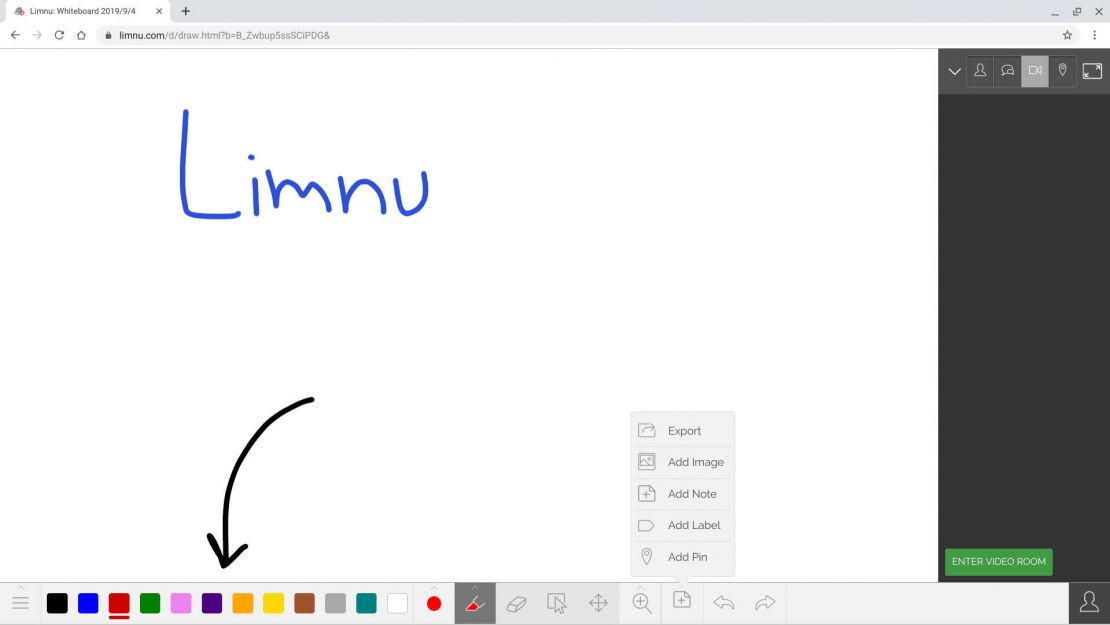Choose Export from the insert menu

coord(682,430)
